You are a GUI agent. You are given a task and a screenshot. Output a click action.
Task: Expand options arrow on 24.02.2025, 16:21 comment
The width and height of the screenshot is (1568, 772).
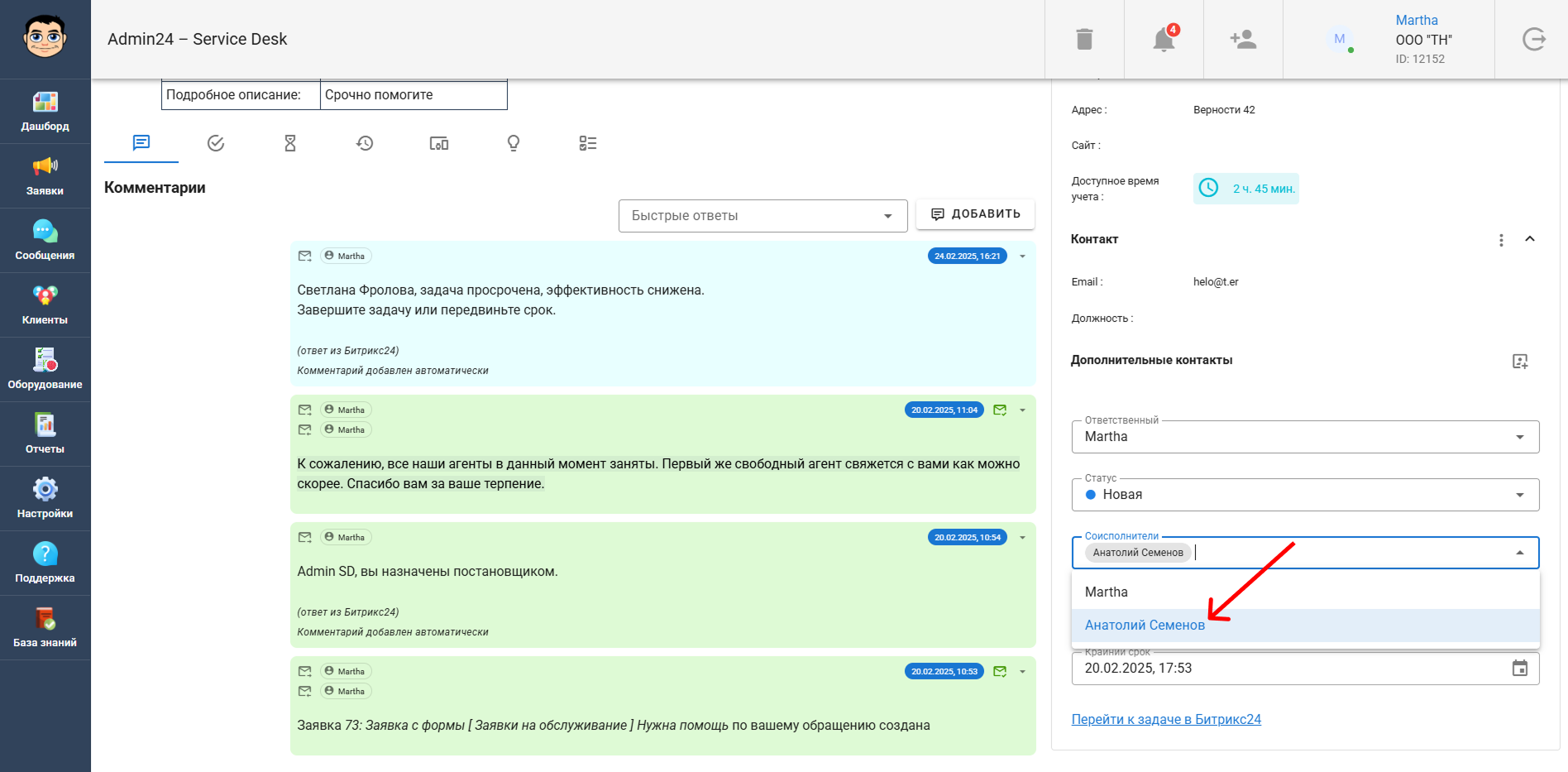[x=1023, y=257]
